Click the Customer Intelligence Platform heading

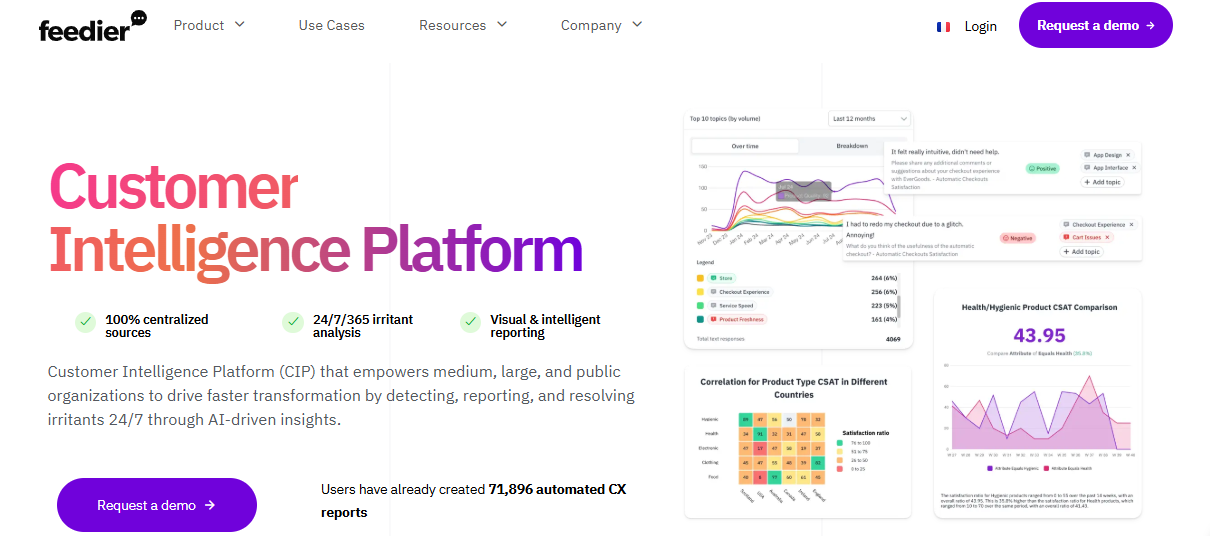tap(315, 218)
